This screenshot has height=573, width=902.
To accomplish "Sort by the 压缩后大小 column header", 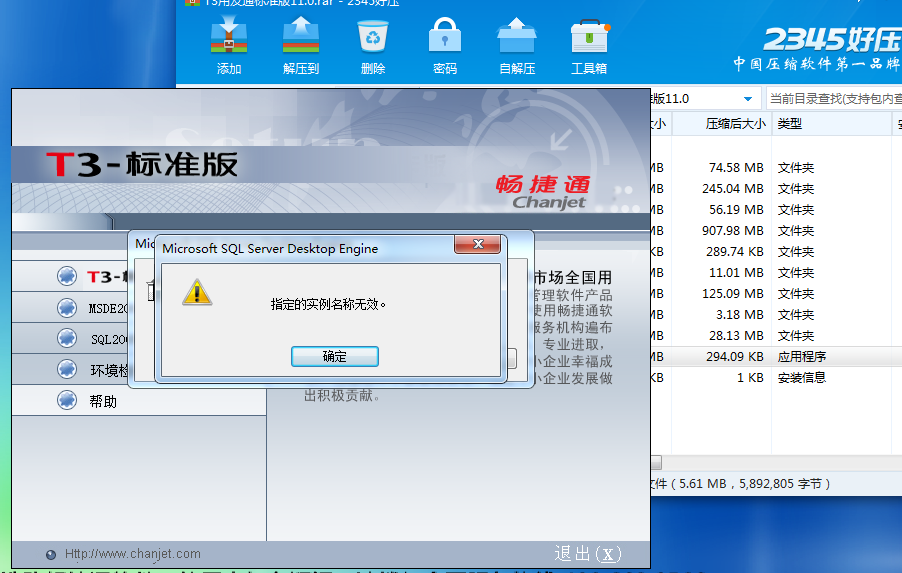I will (721, 124).
